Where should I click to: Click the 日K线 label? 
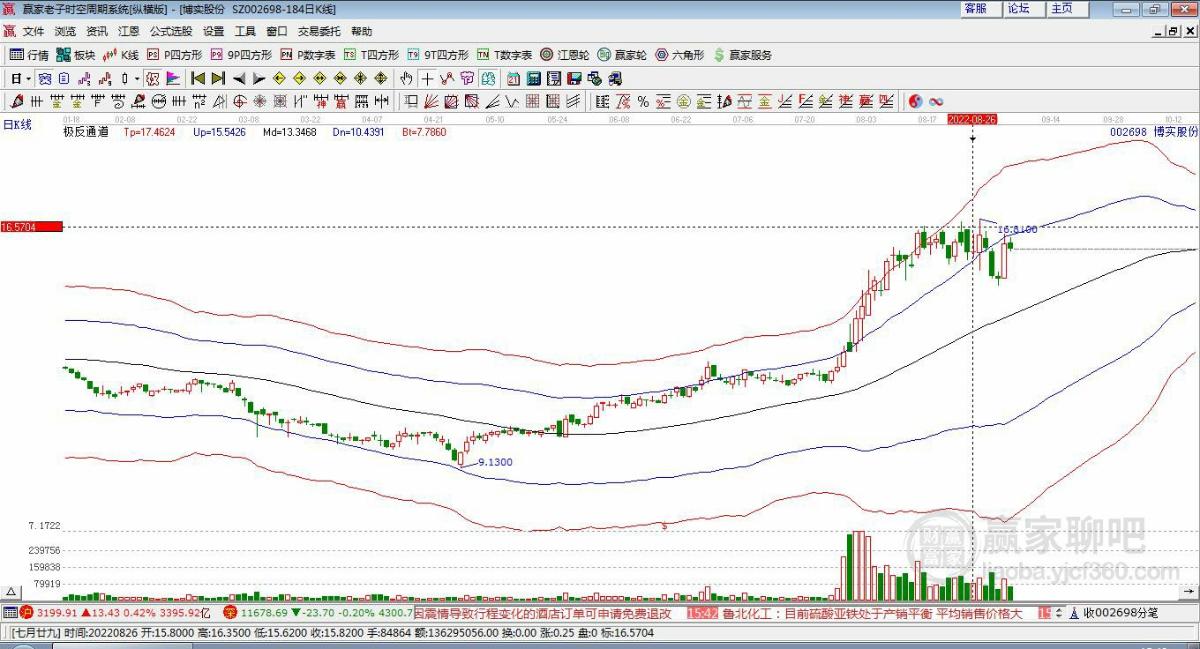[17, 124]
